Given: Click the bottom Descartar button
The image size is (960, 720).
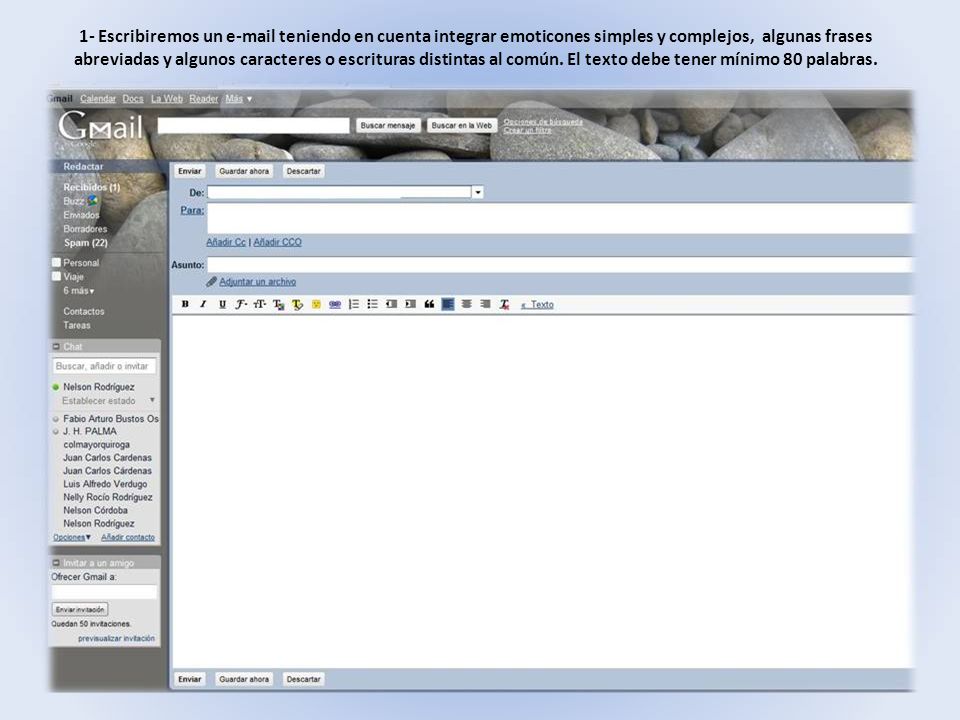Looking at the screenshot, I should [304, 679].
